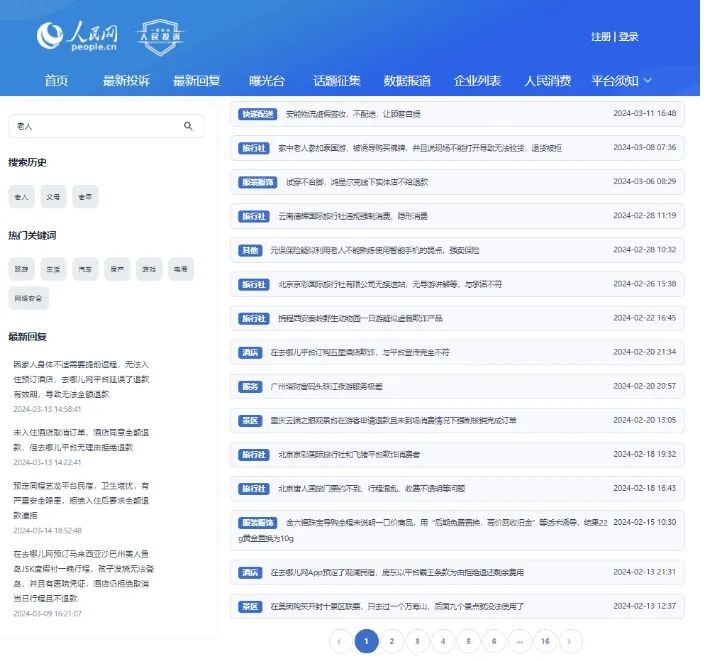Select the 网络安全 hot keyword tag
The height and width of the screenshot is (661, 707).
point(28,298)
